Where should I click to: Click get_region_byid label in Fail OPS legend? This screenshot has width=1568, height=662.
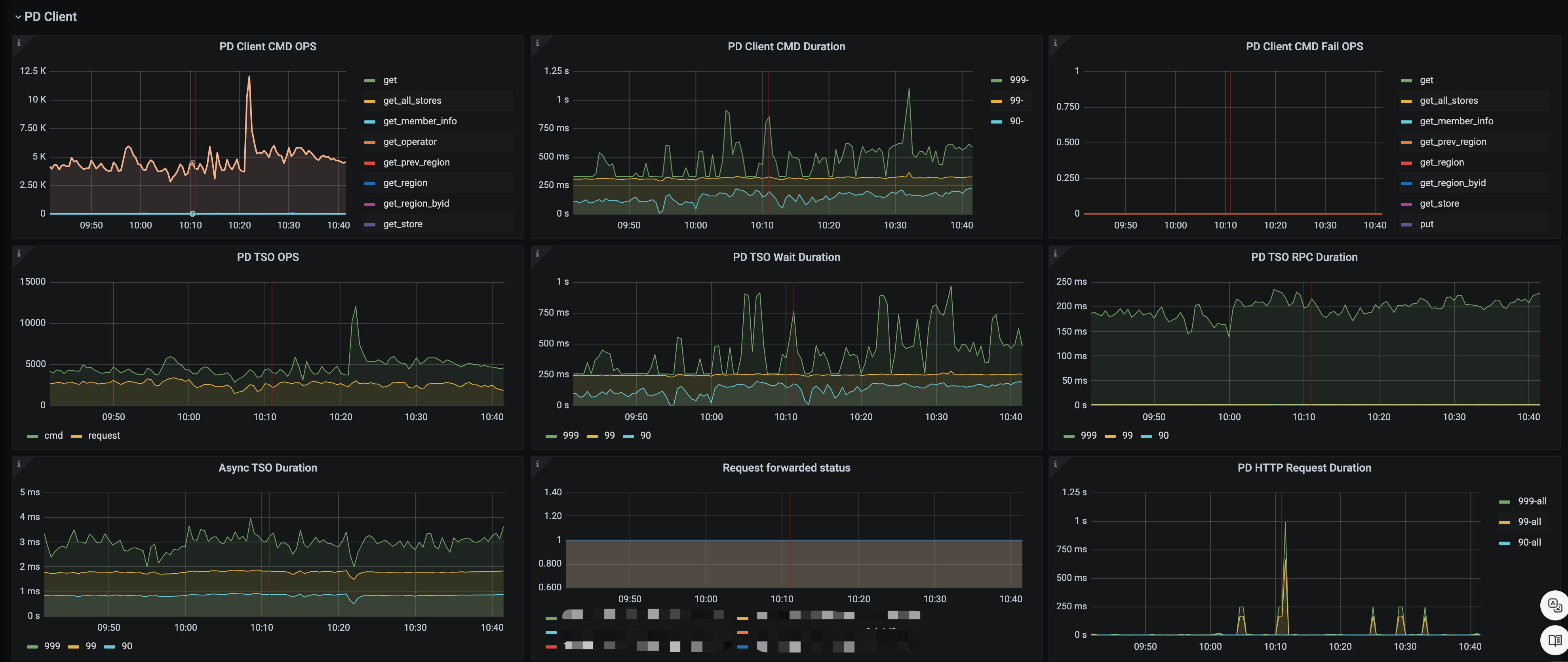1452,183
